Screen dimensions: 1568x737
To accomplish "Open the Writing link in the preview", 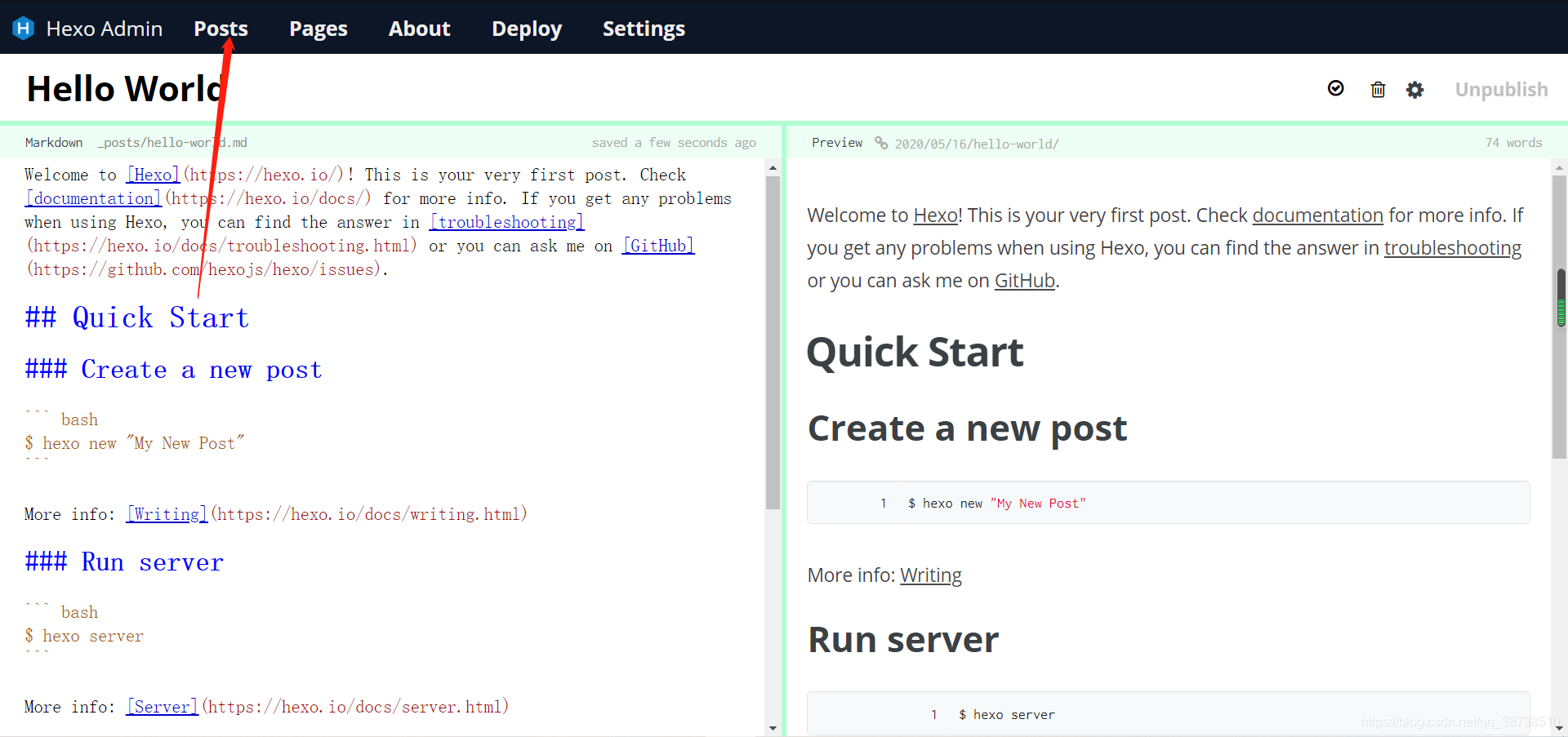I will click(x=931, y=575).
